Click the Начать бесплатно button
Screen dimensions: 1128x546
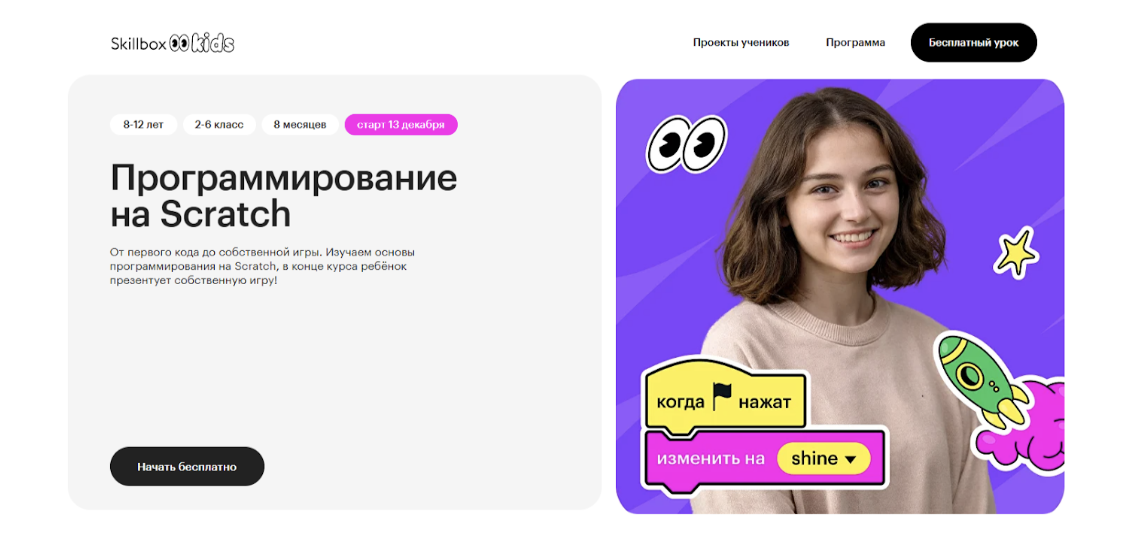[x=187, y=466]
